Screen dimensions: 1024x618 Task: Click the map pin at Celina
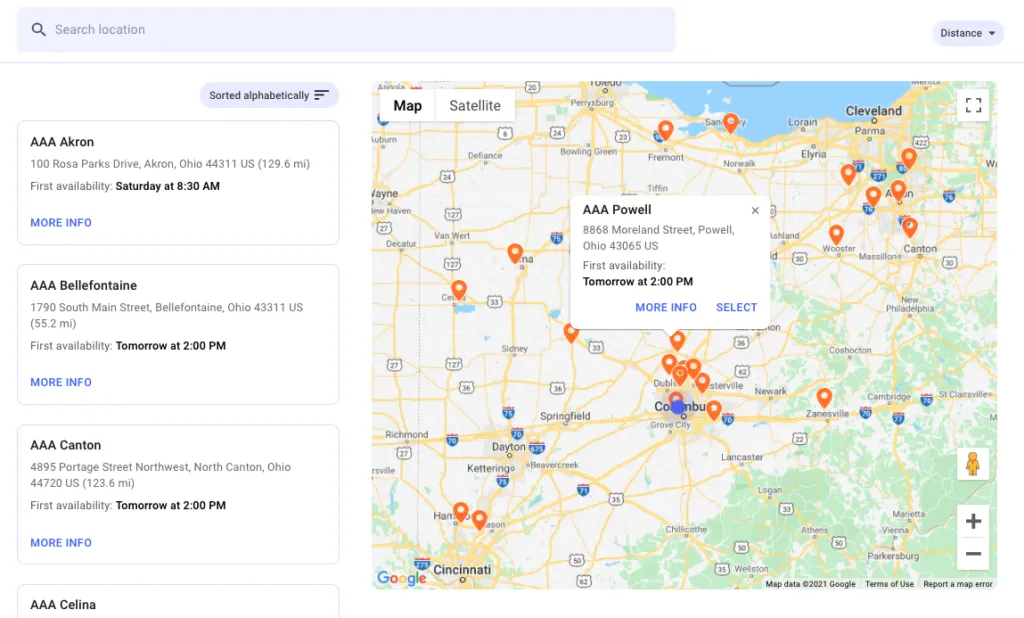[459, 289]
